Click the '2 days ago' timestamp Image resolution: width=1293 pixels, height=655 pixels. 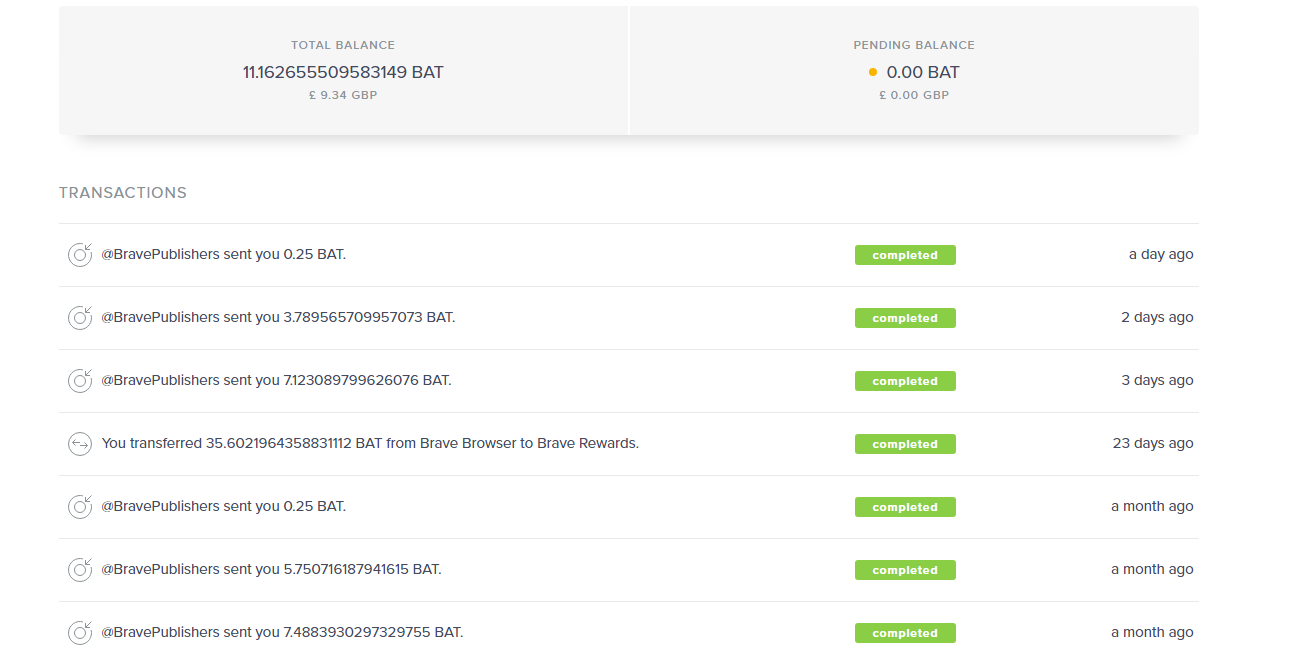click(1157, 317)
